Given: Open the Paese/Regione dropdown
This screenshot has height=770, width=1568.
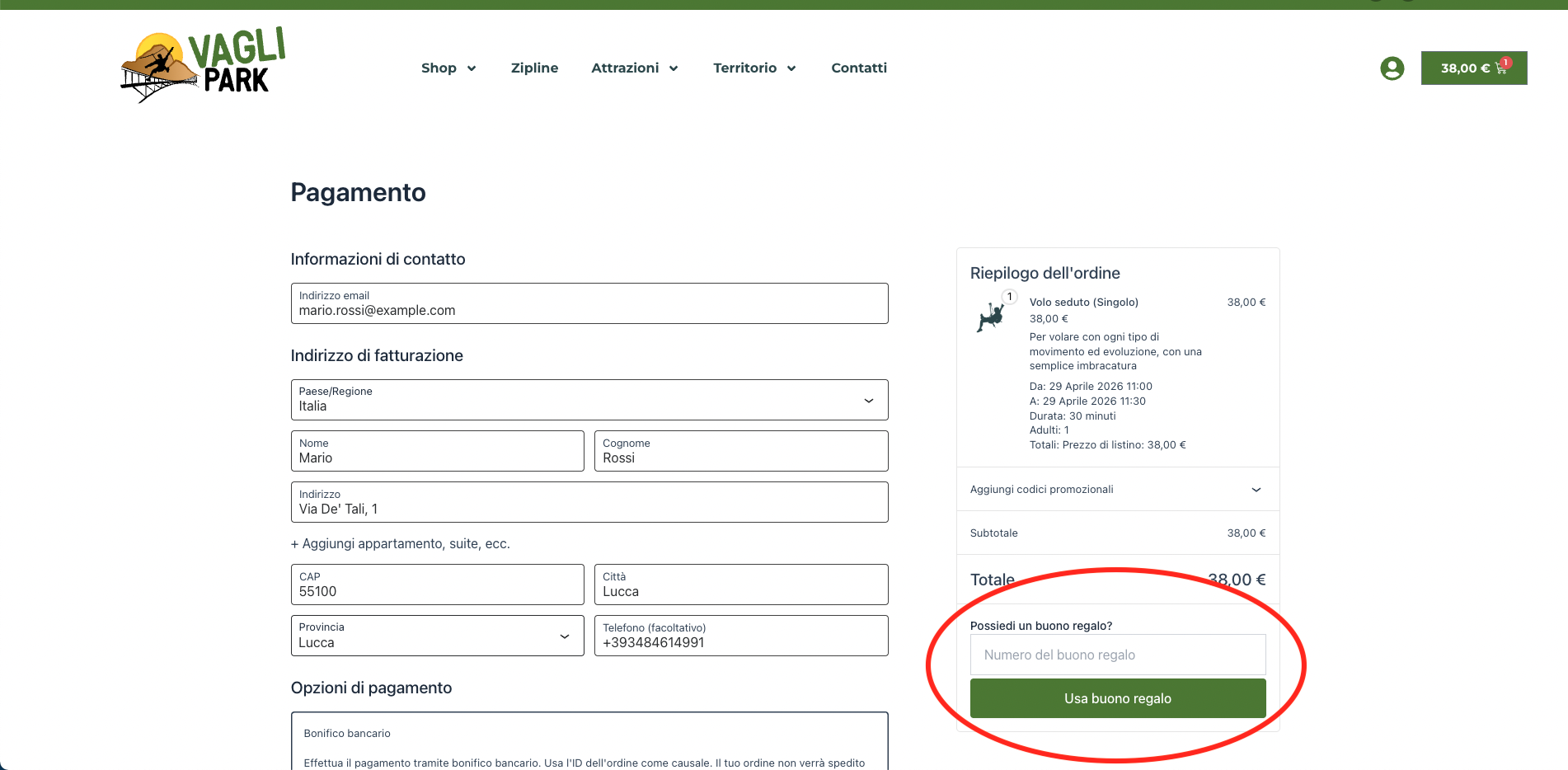Looking at the screenshot, I should tap(589, 400).
